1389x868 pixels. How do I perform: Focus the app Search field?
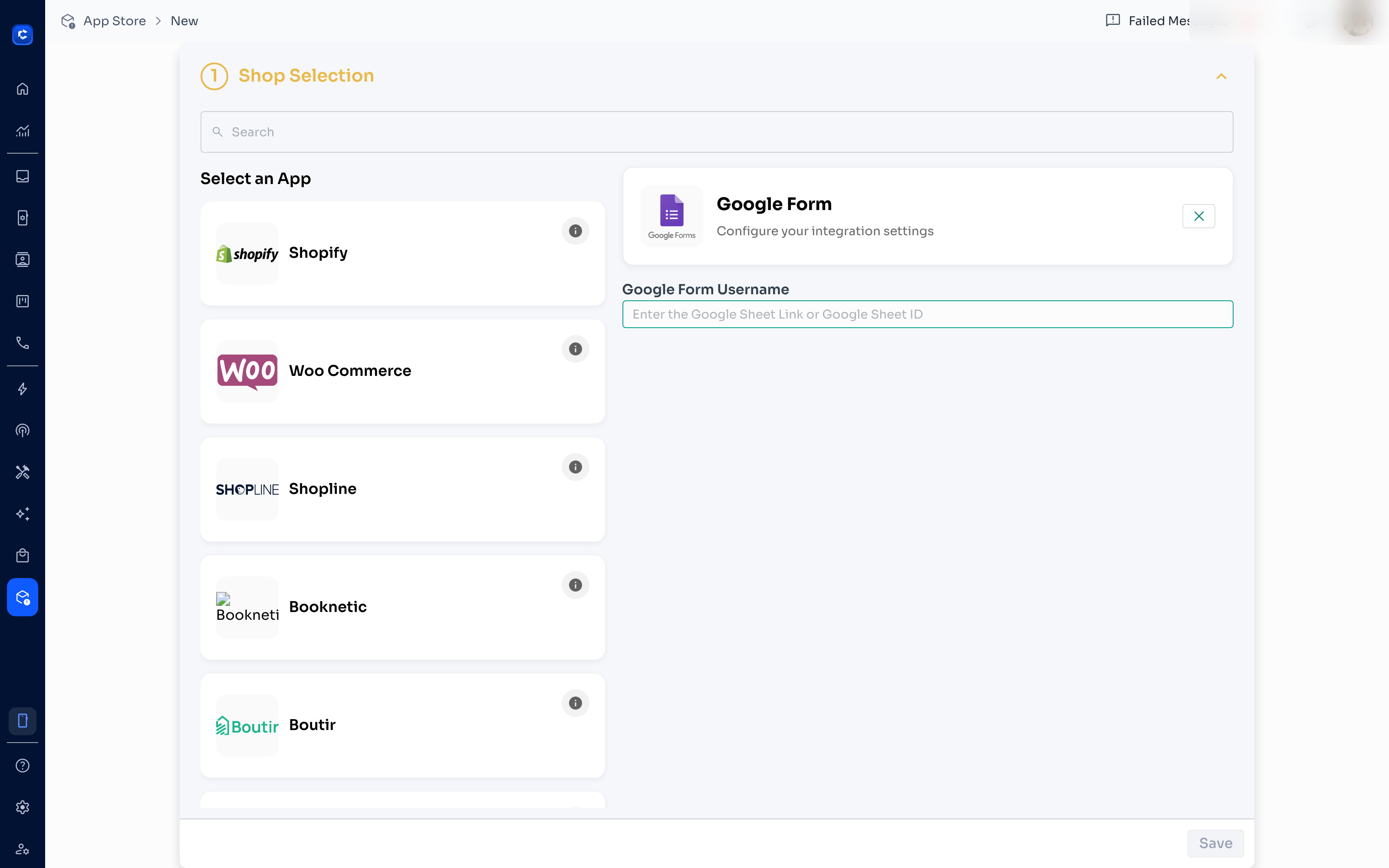pyautogui.click(x=716, y=132)
